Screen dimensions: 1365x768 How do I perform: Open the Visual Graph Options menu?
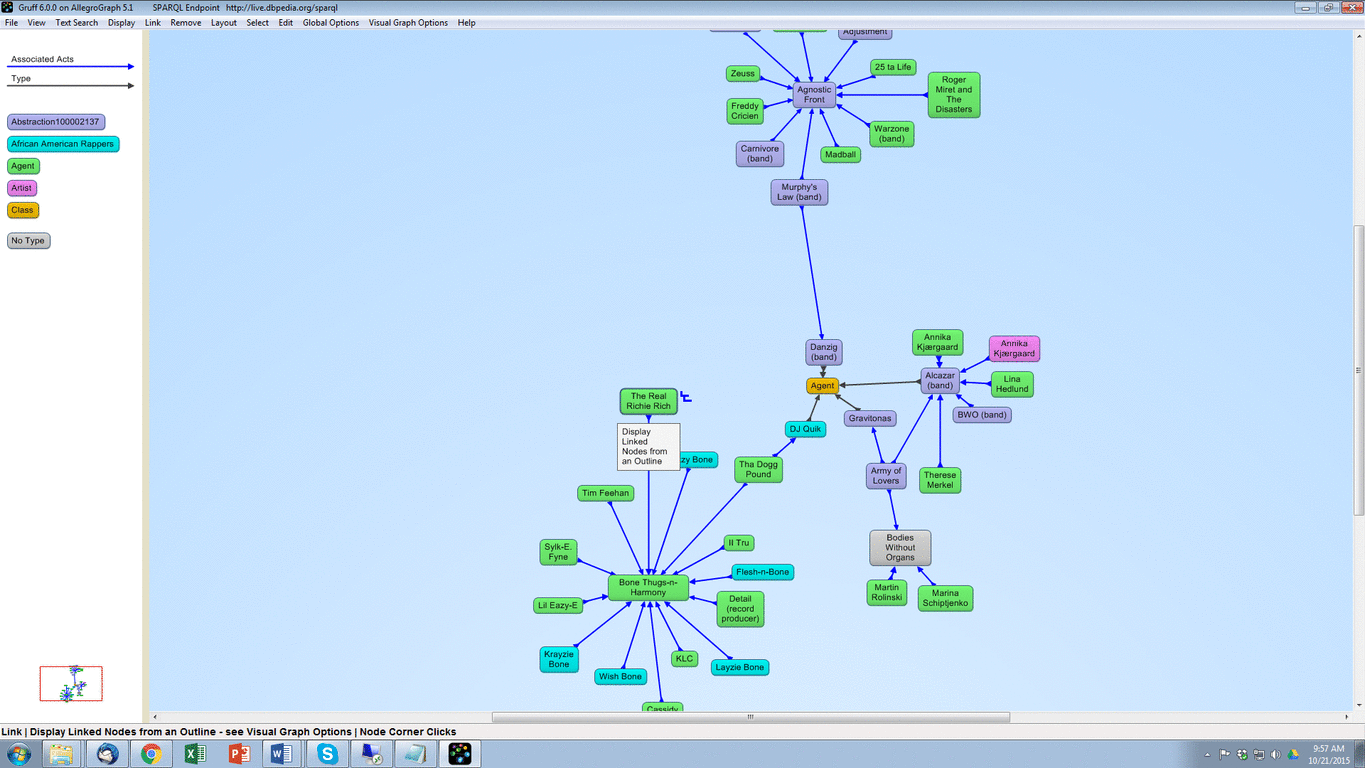coord(408,22)
